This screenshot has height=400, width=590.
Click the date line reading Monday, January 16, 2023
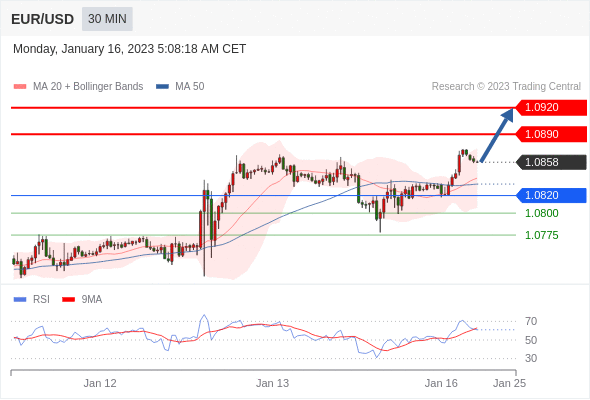(129, 49)
